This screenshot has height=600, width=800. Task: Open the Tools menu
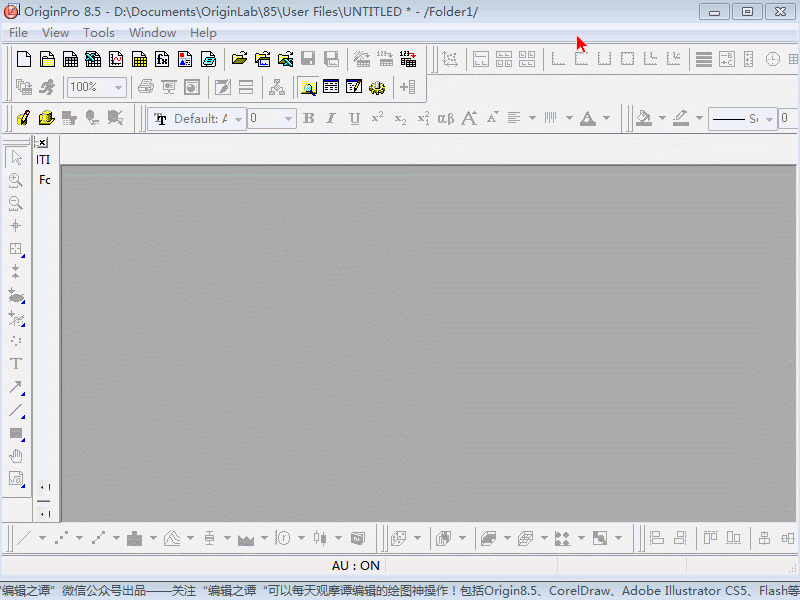99,33
